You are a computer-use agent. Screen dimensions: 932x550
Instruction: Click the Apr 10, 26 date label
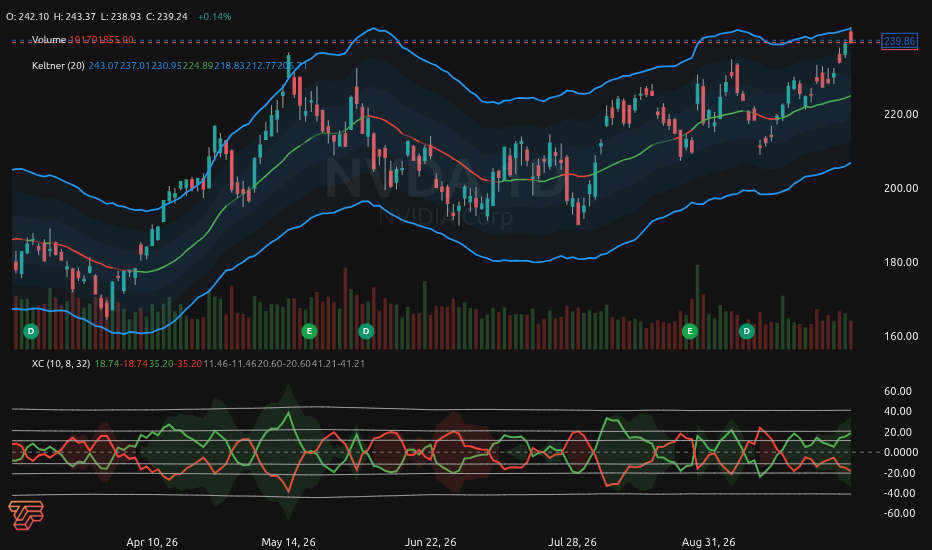point(152,542)
